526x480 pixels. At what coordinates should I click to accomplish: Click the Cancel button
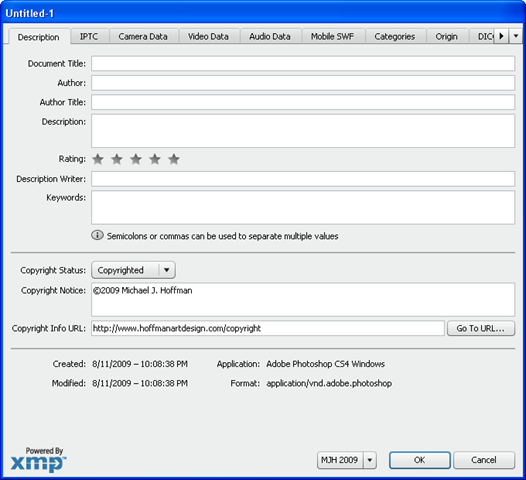484,460
